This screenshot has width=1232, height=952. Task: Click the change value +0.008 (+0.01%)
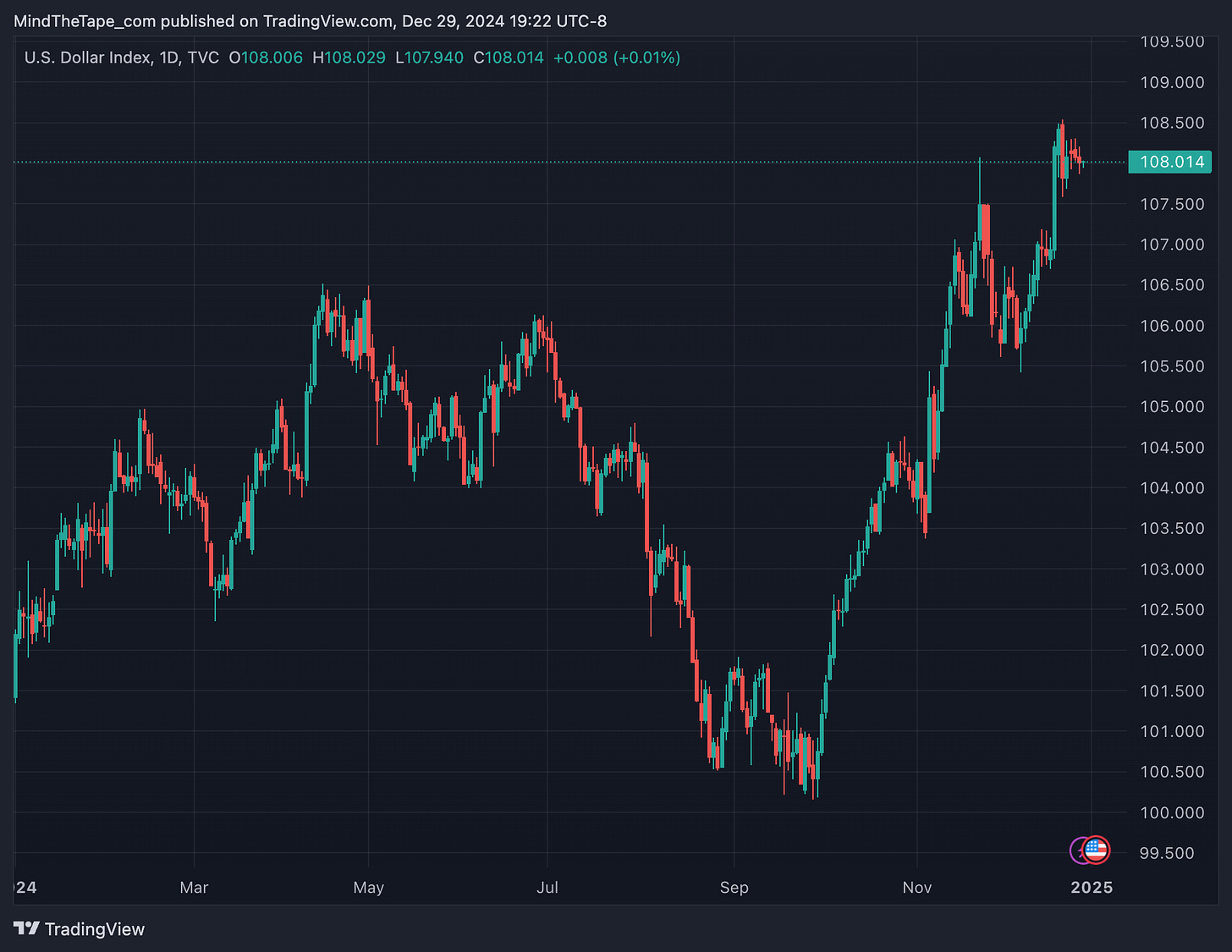tap(617, 58)
